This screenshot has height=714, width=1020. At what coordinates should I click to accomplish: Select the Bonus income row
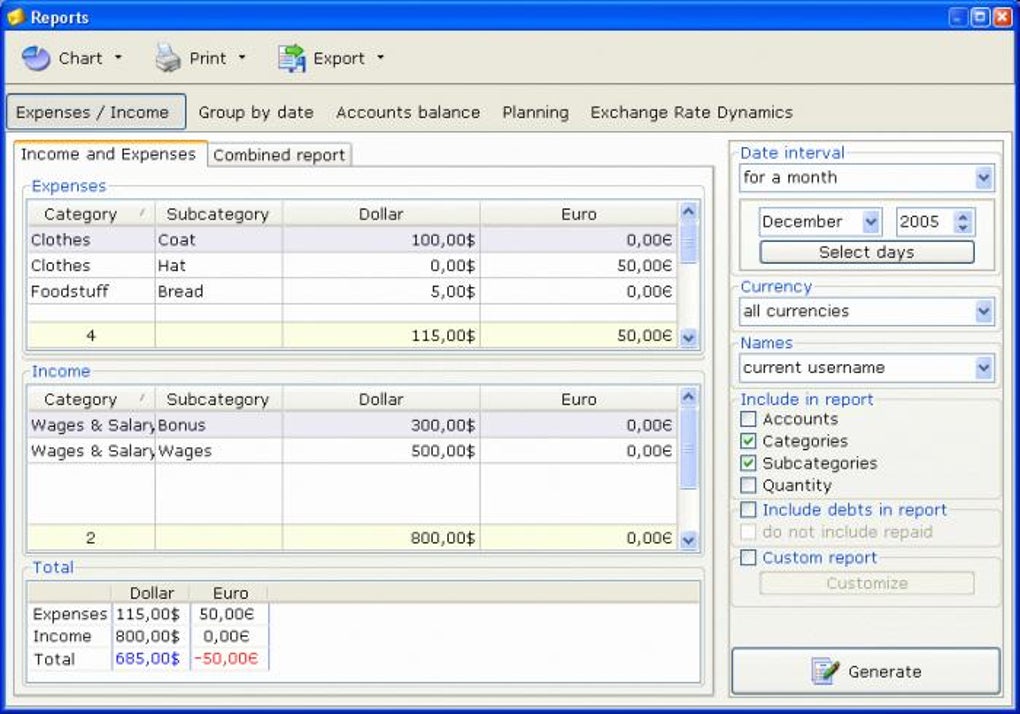(351, 425)
